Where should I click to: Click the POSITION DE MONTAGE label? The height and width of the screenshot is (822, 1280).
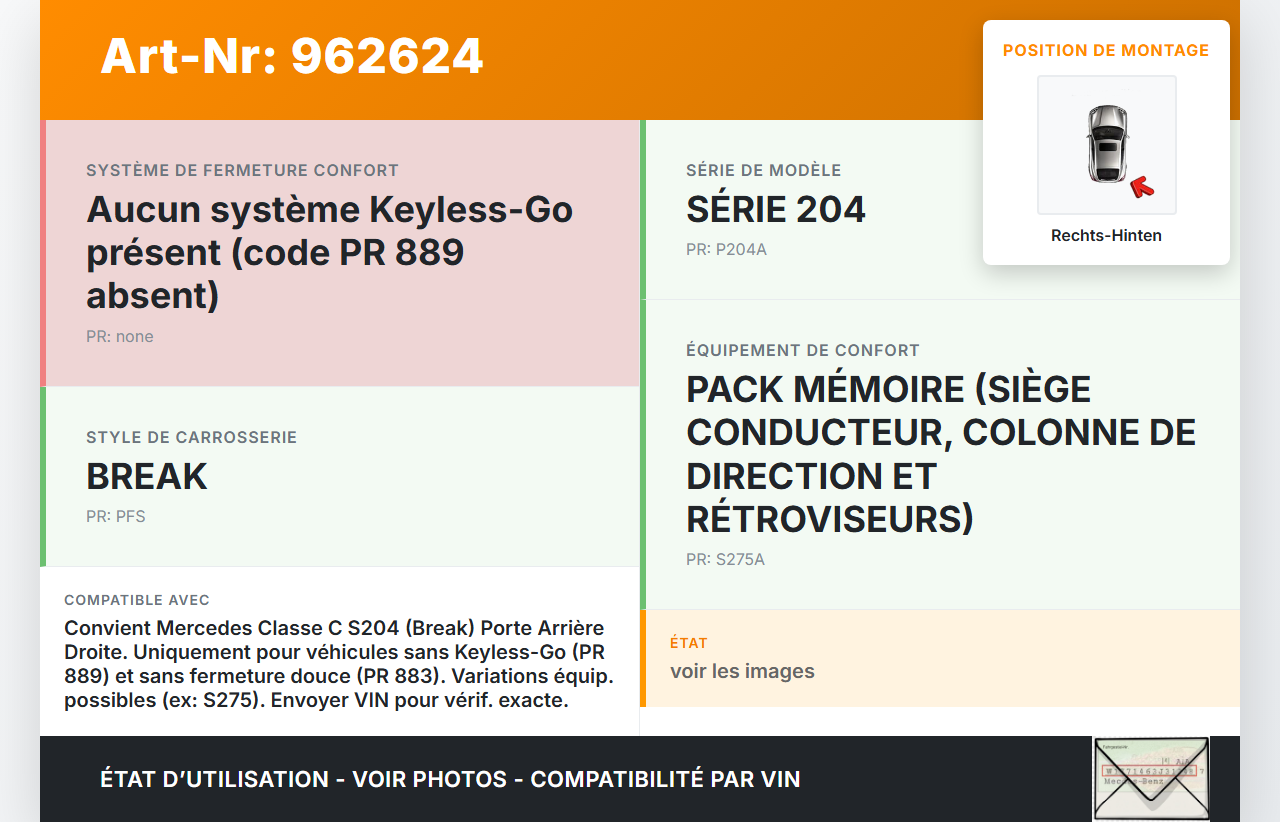point(1106,50)
